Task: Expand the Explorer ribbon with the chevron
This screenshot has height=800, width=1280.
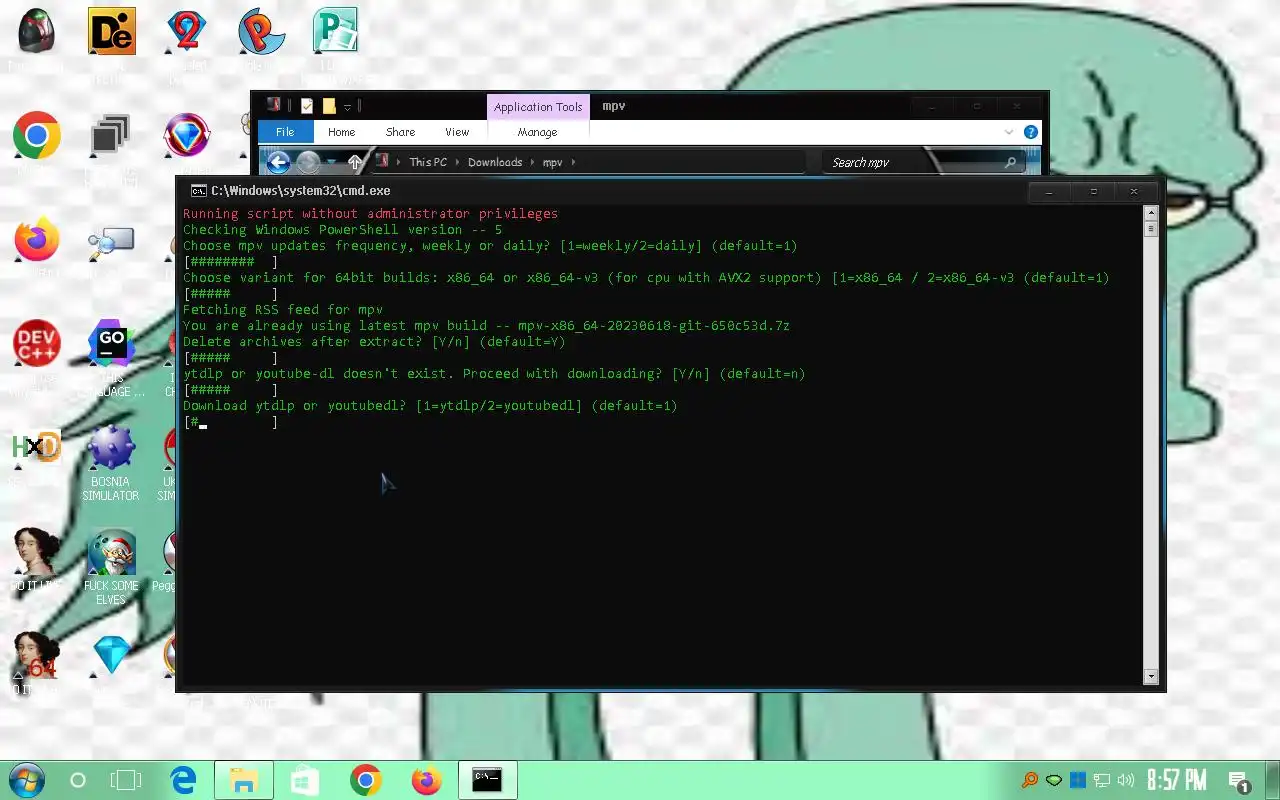Action: coord(1008,132)
